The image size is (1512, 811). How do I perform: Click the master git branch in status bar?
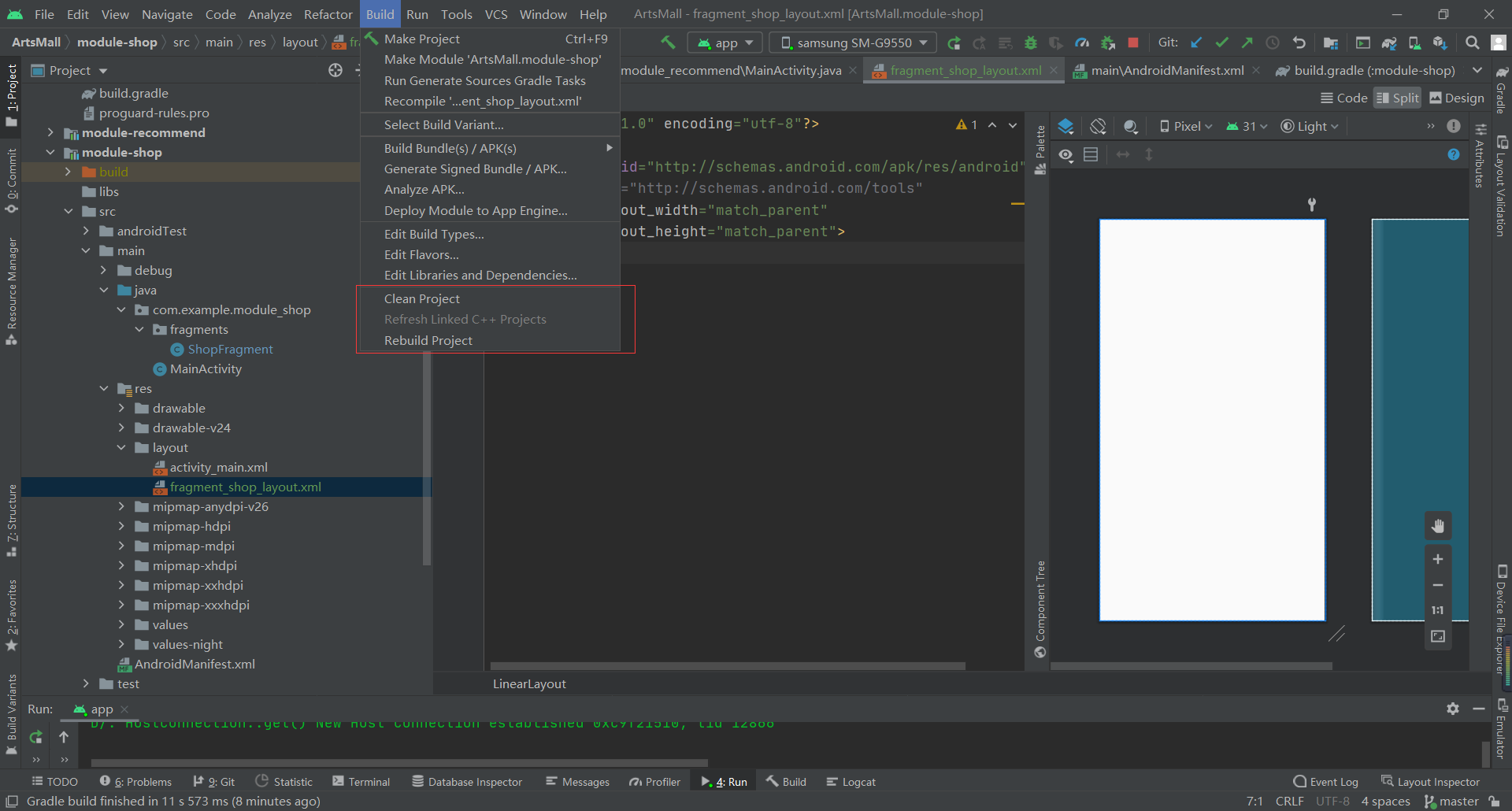coord(1451,801)
